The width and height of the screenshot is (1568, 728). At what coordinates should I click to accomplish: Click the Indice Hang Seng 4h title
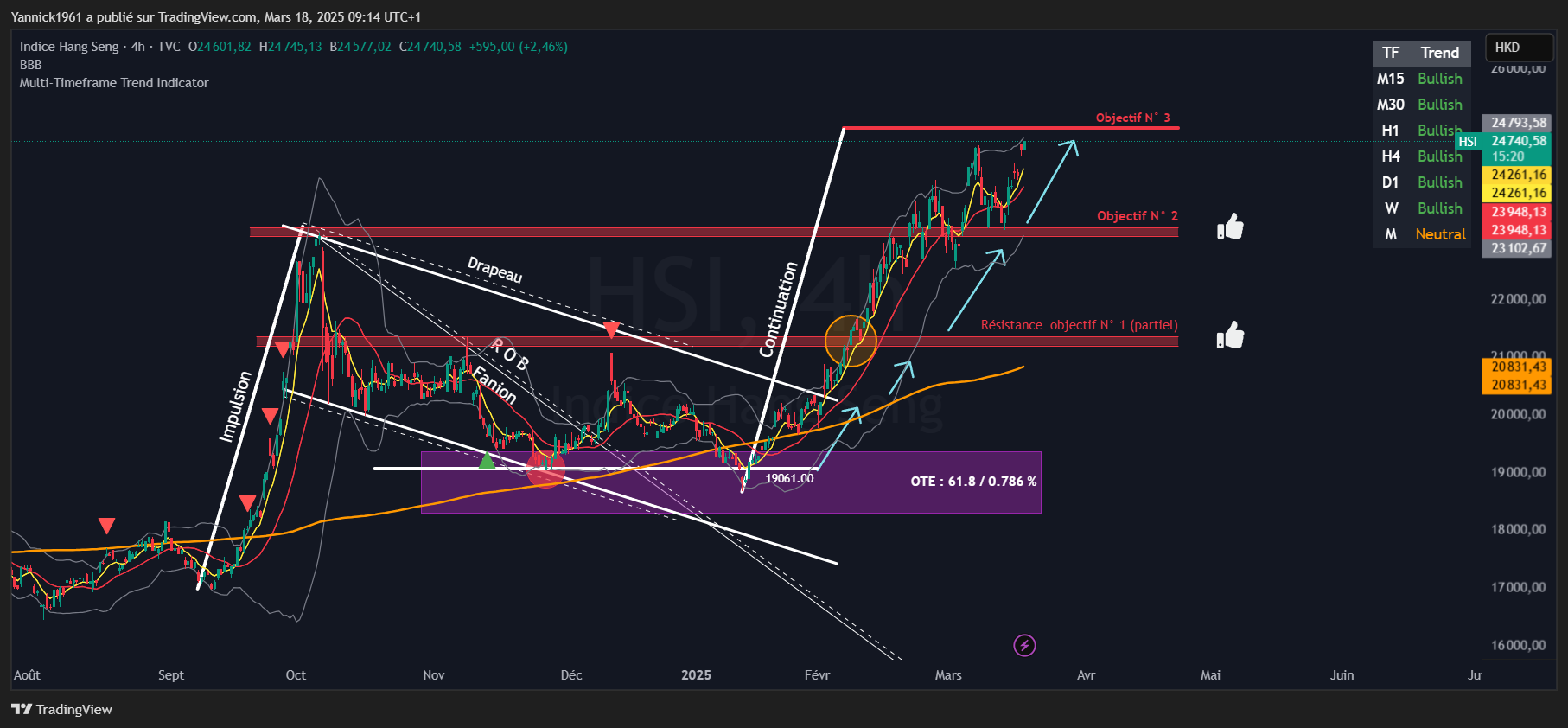click(x=100, y=47)
